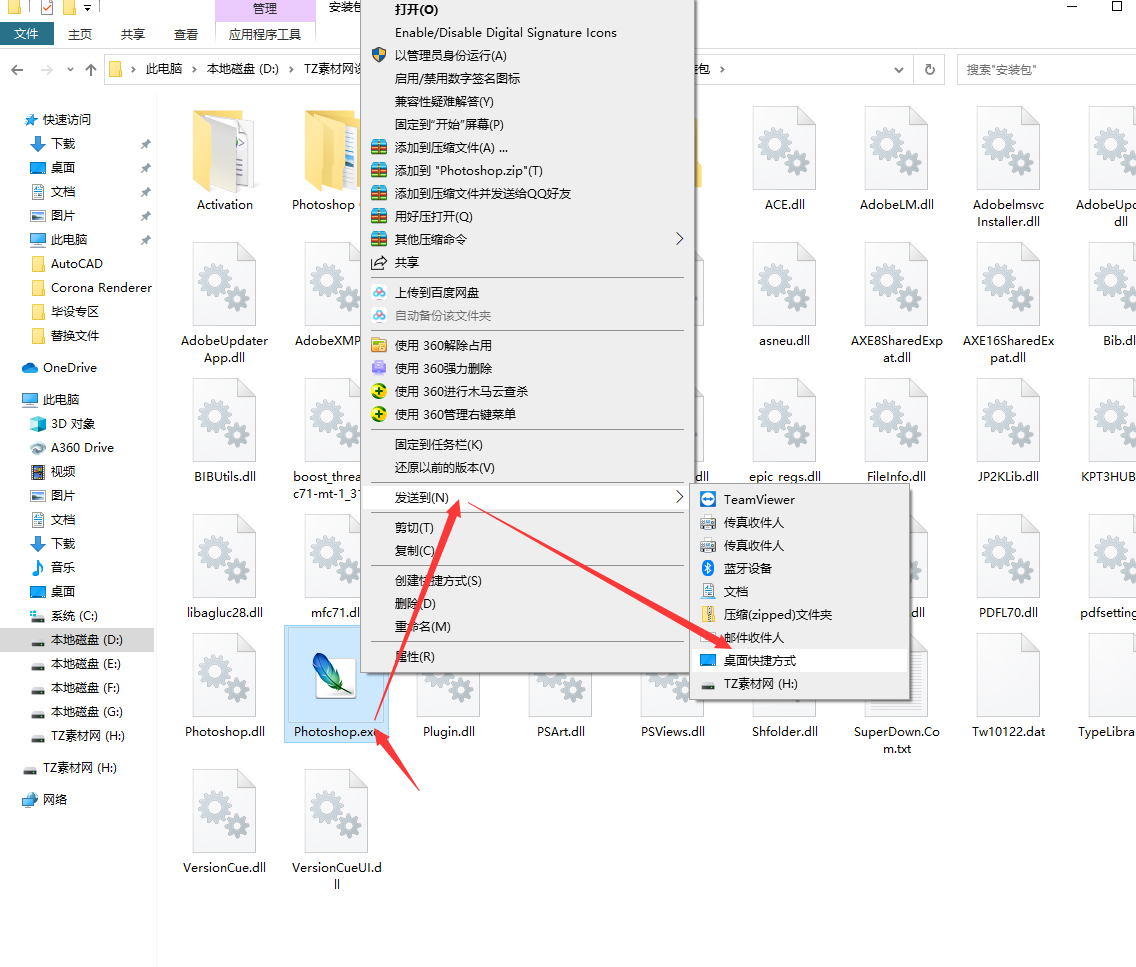The width and height of the screenshot is (1136, 967).
Task: Choose Enable/Disable Digital Signature Icons
Action: tap(527, 33)
